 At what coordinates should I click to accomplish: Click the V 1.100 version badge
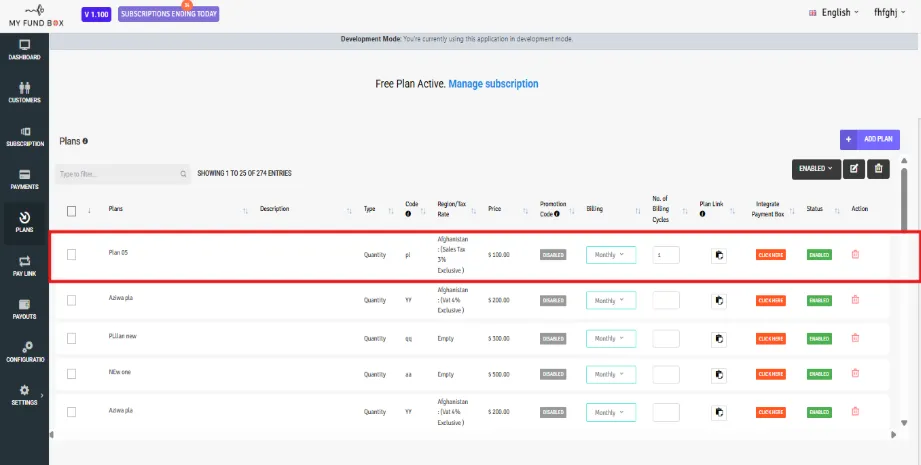tap(96, 14)
